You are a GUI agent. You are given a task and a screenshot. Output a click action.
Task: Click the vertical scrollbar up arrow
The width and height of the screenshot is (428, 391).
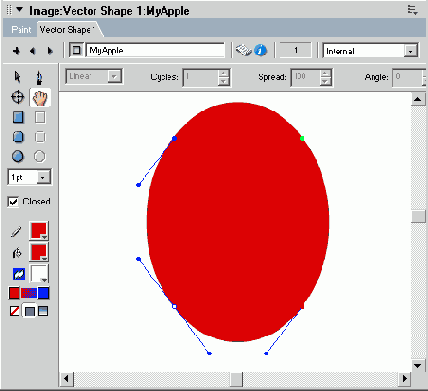418,99
